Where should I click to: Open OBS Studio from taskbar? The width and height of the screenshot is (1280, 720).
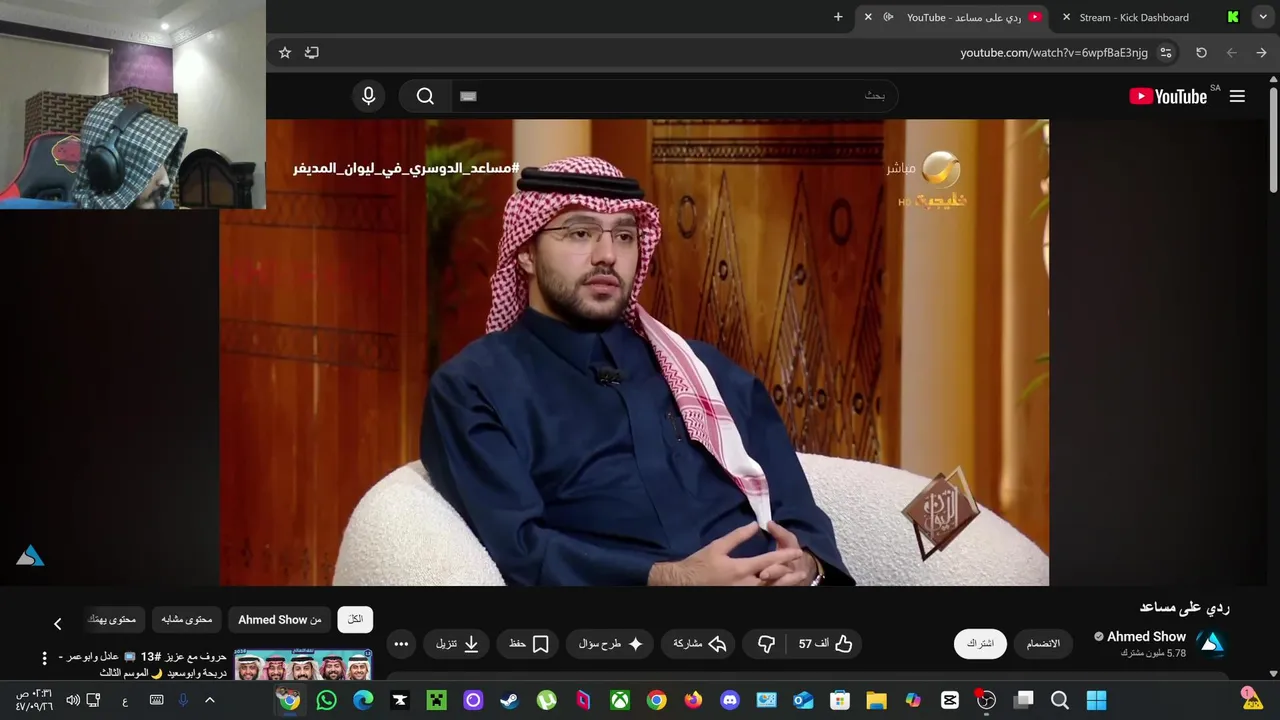pyautogui.click(x=986, y=700)
